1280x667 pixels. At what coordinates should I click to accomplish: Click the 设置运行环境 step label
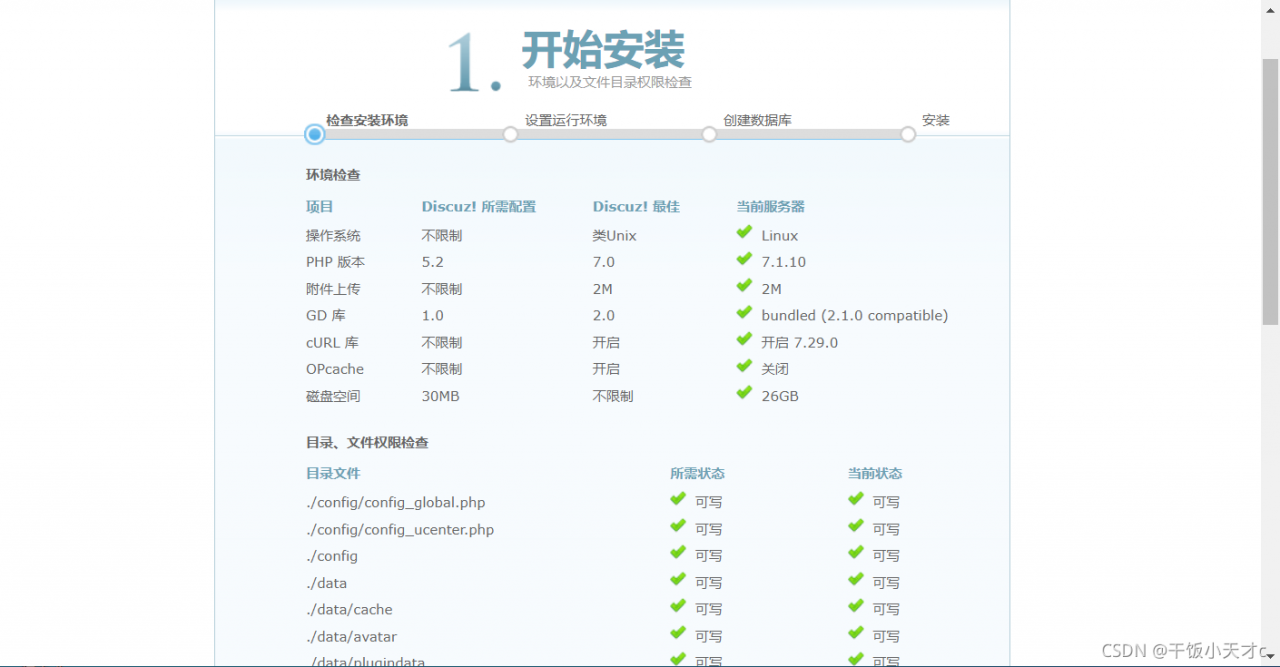click(x=566, y=120)
